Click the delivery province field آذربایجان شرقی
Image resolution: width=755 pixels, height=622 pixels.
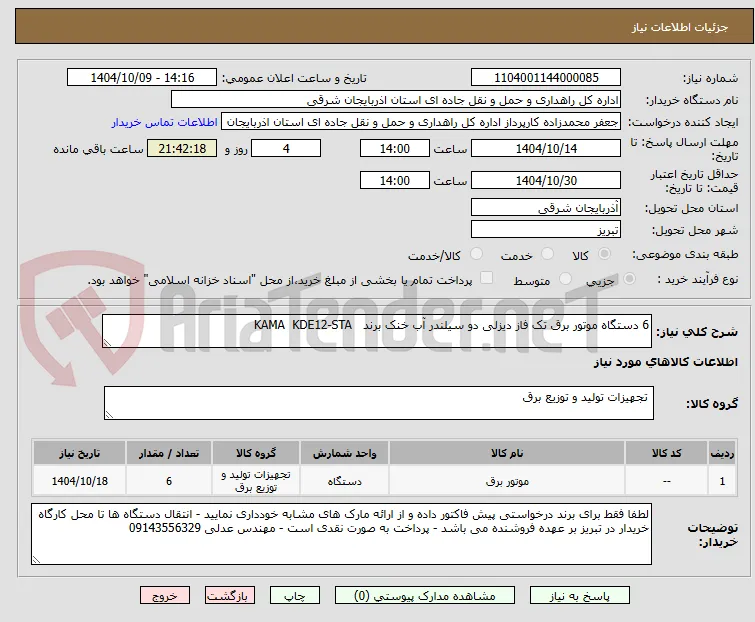point(546,207)
